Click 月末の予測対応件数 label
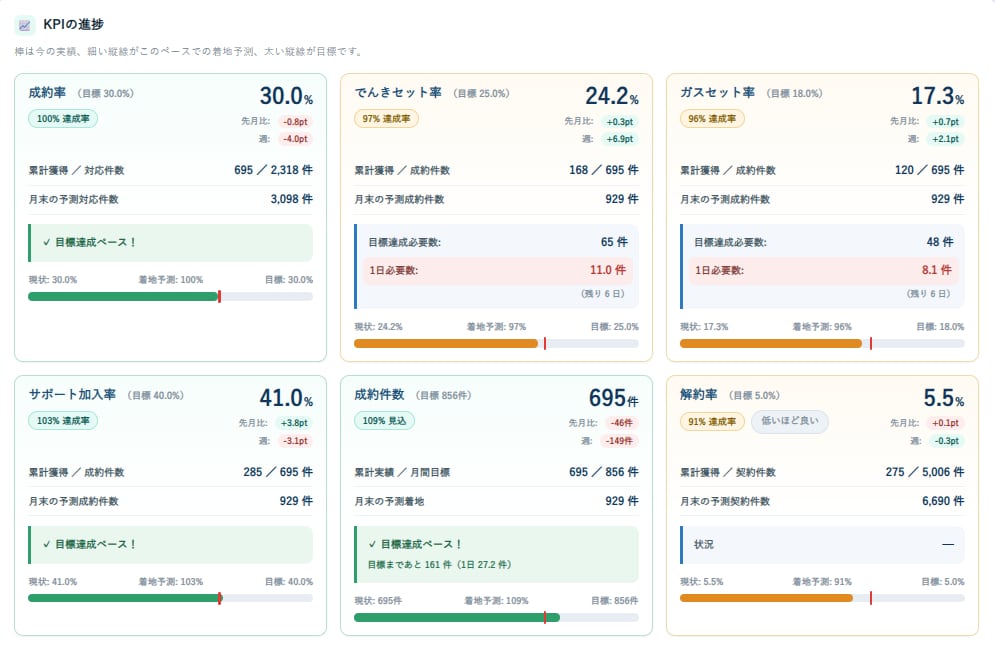The image size is (995, 647). 74,200
